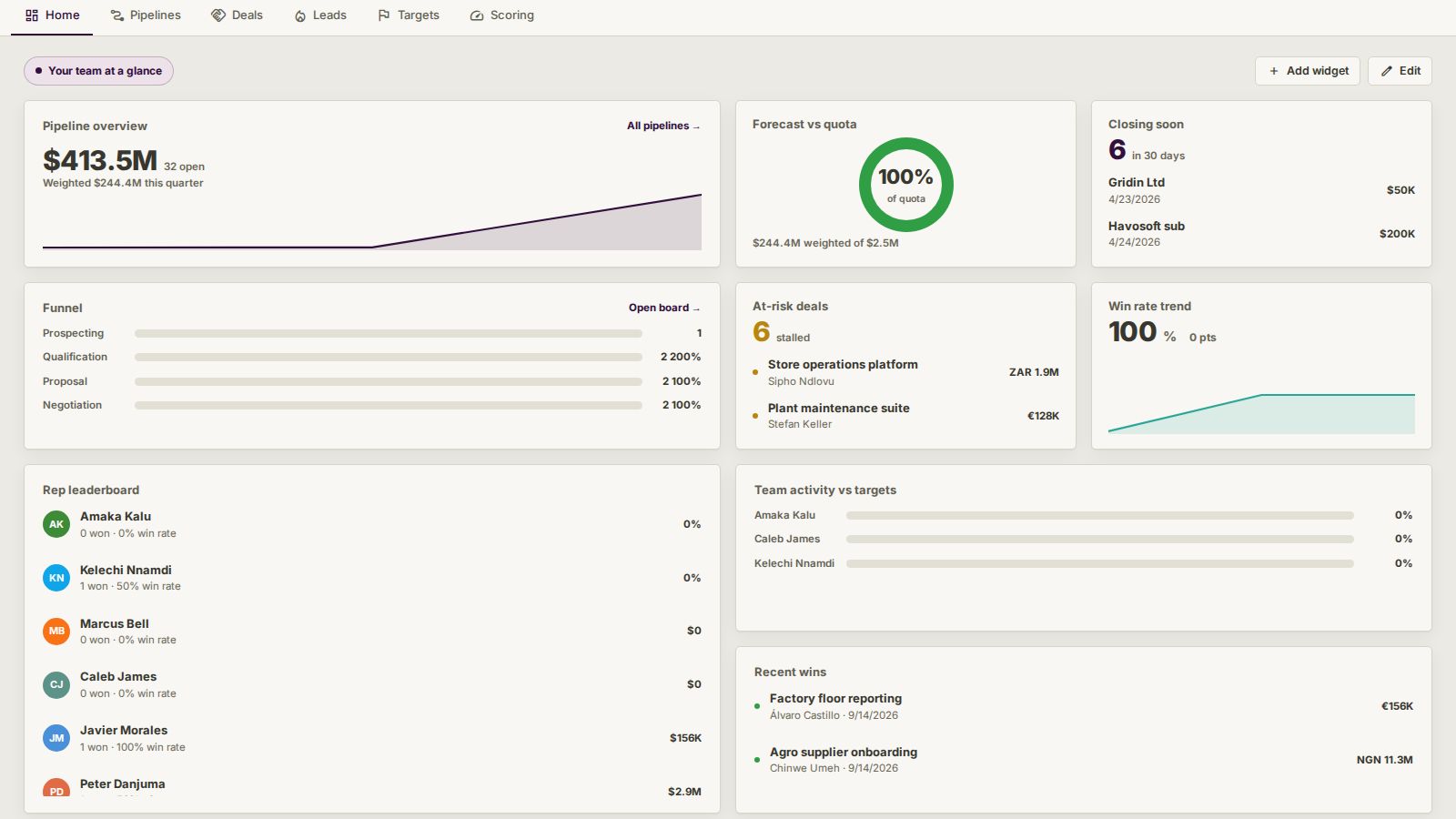Click the AK avatar for Amaka Kalu

click(x=56, y=524)
